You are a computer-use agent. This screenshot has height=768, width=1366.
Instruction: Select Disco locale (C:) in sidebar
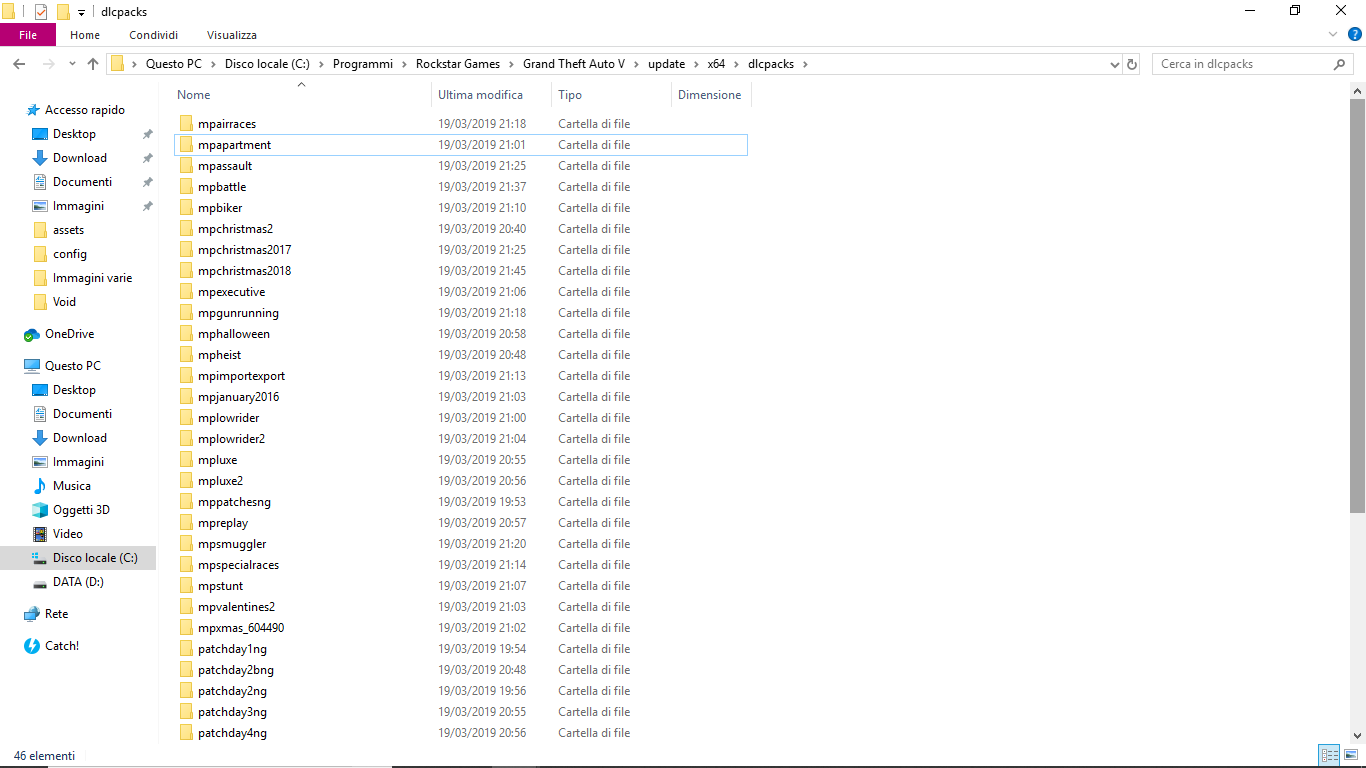coord(78,558)
